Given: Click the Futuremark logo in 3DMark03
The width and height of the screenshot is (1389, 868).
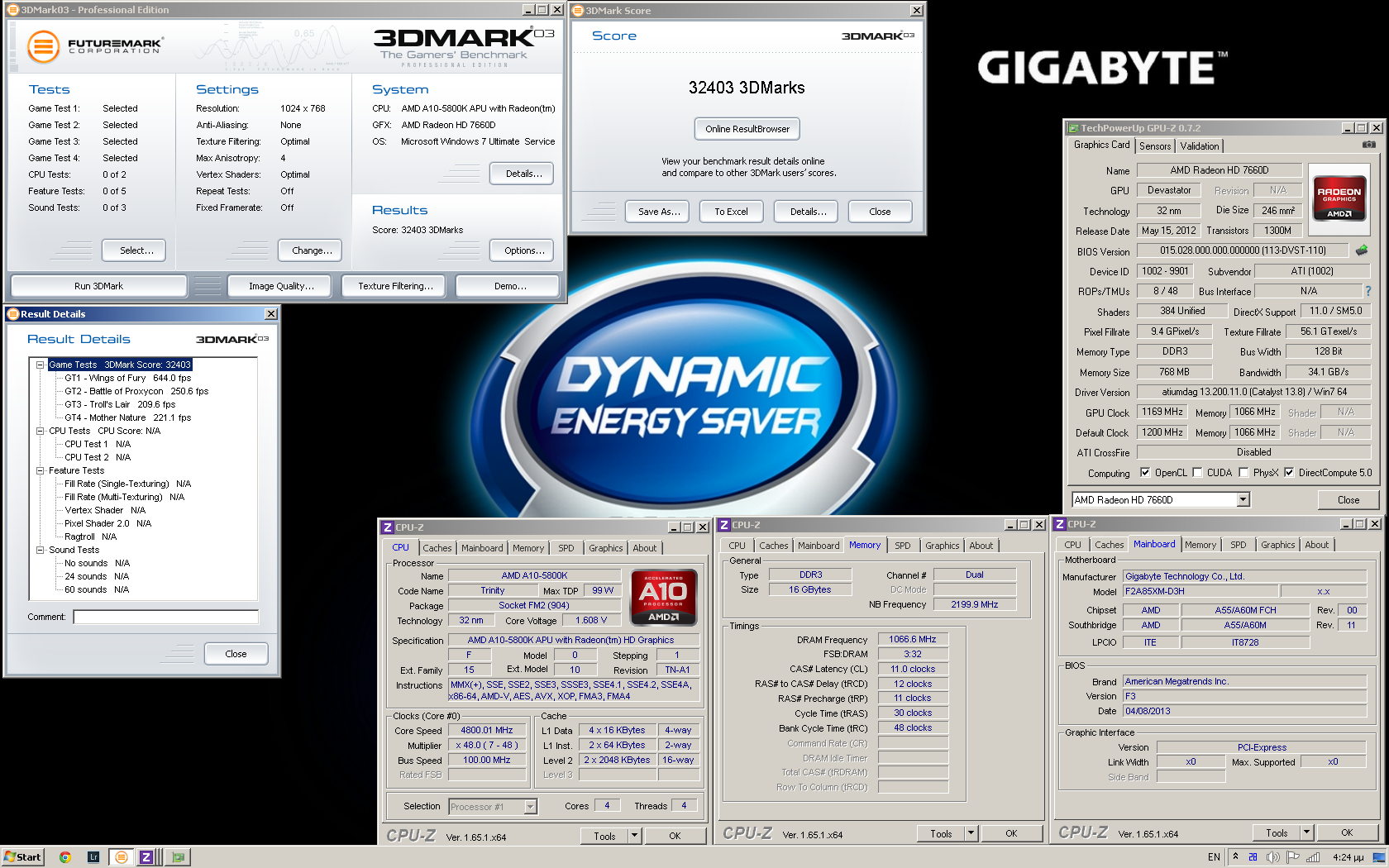Looking at the screenshot, I should [93, 46].
